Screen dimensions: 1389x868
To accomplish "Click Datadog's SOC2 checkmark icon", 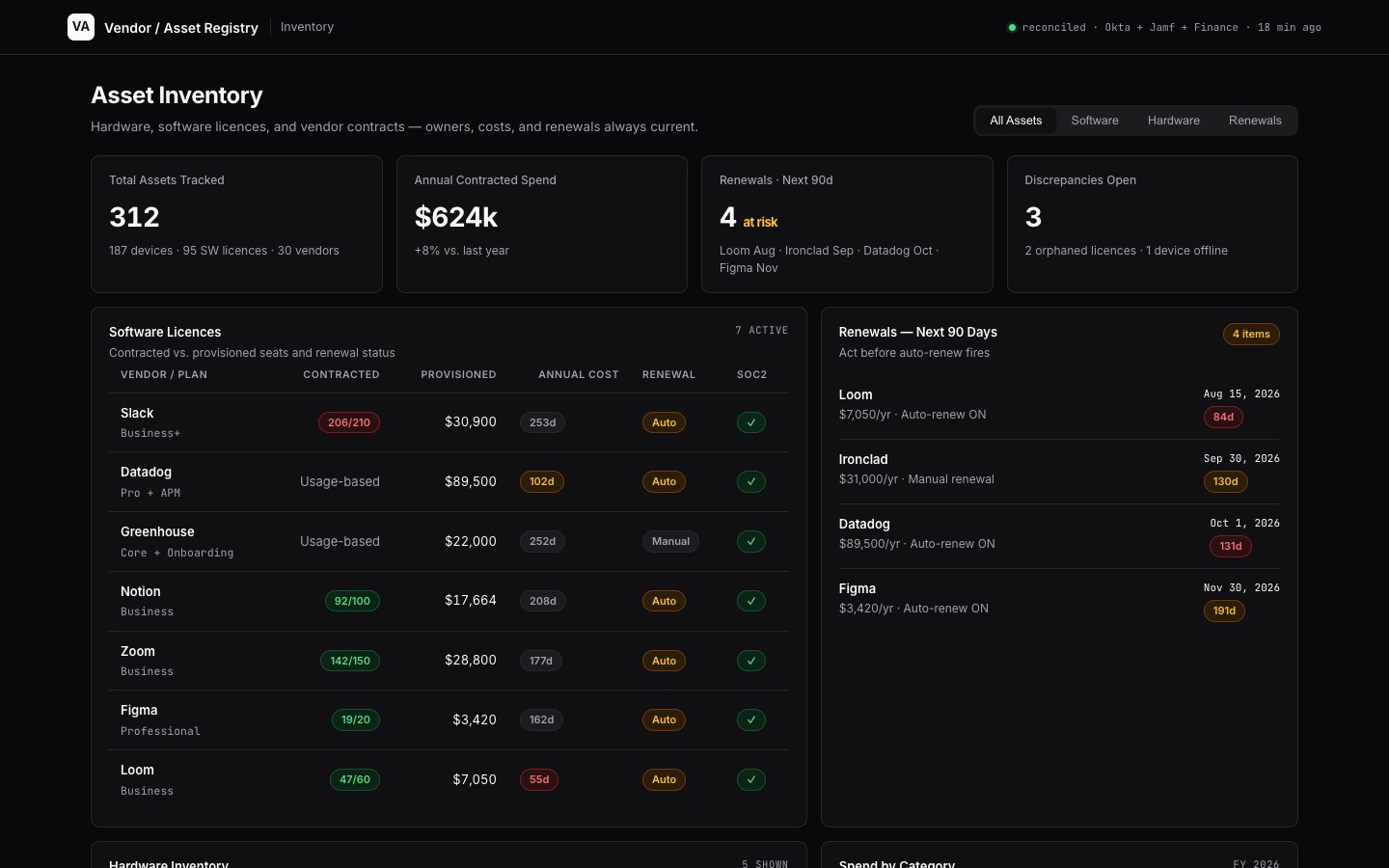I will [x=751, y=481].
